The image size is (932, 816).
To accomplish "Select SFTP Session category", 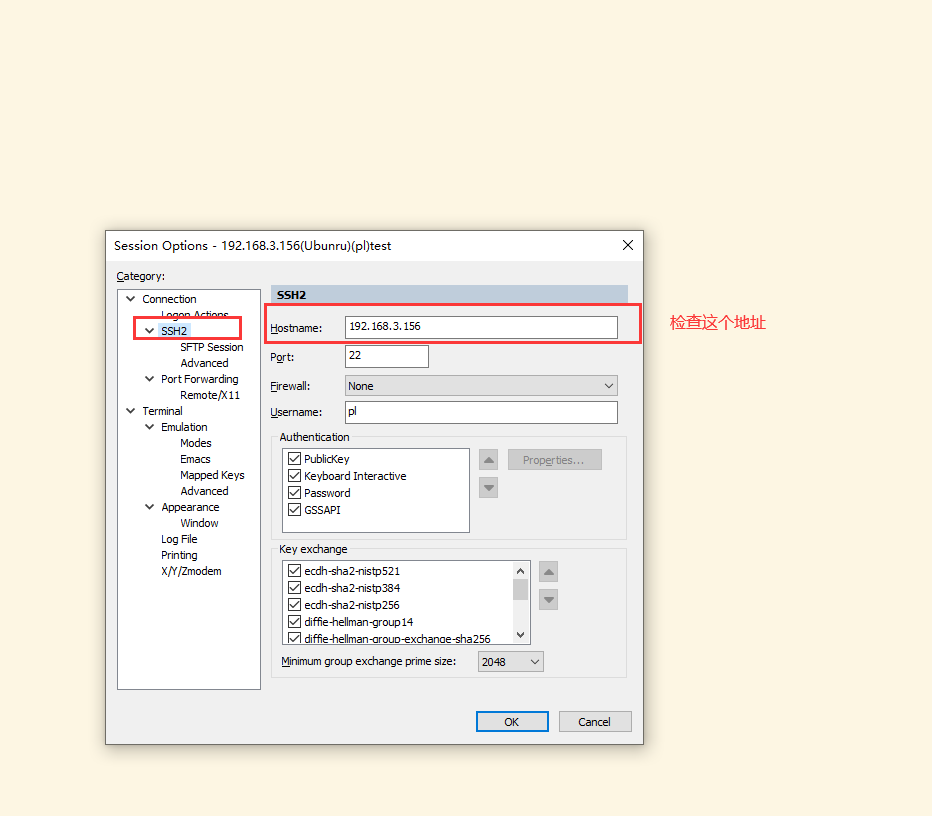I will coord(212,347).
